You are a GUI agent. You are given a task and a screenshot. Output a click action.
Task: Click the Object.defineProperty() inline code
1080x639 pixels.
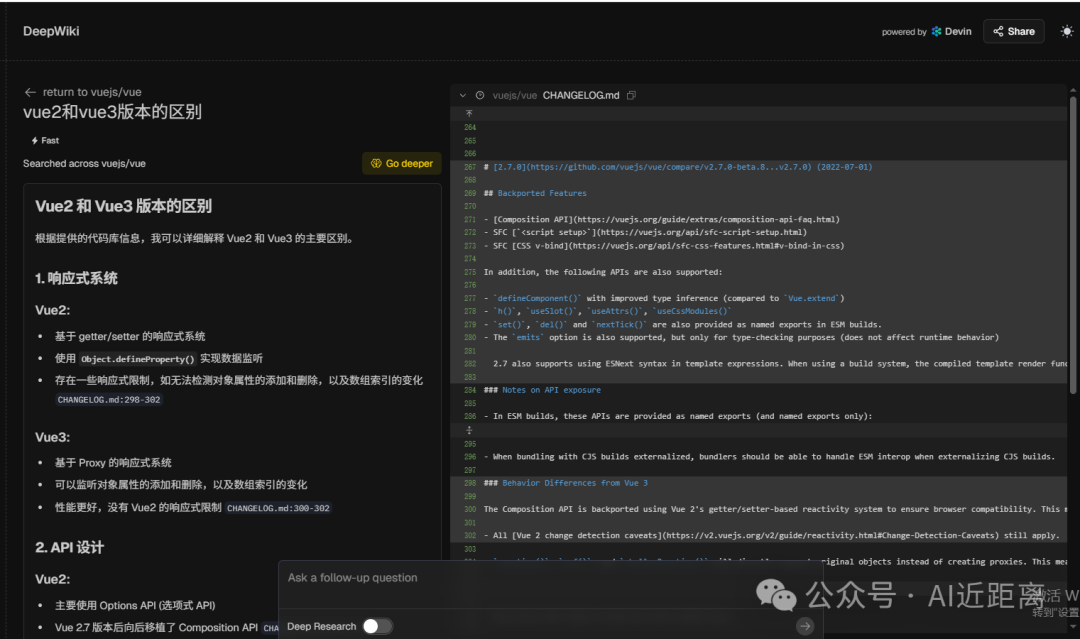click(x=138, y=359)
